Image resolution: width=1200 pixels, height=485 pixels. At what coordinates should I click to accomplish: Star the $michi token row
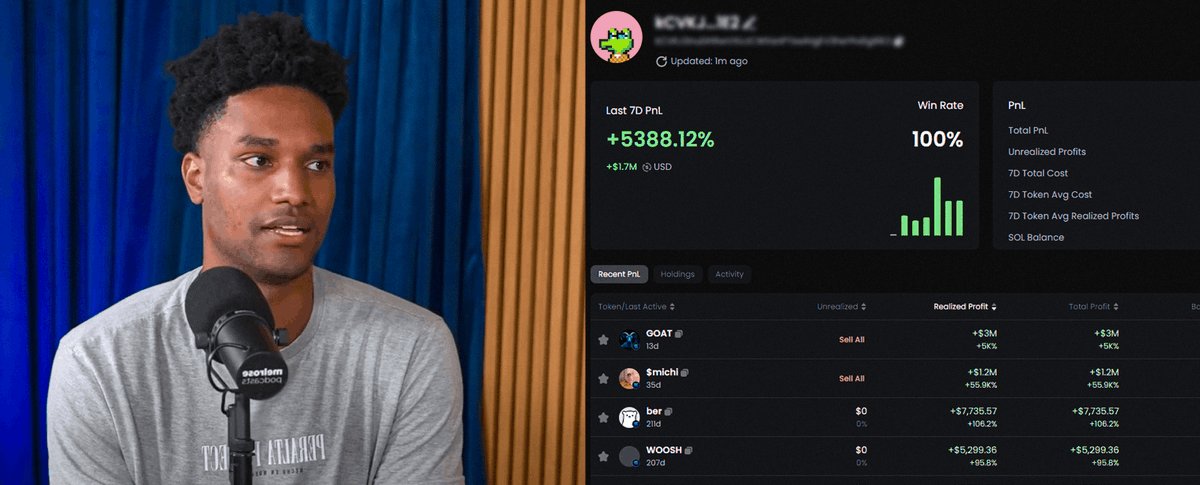603,379
